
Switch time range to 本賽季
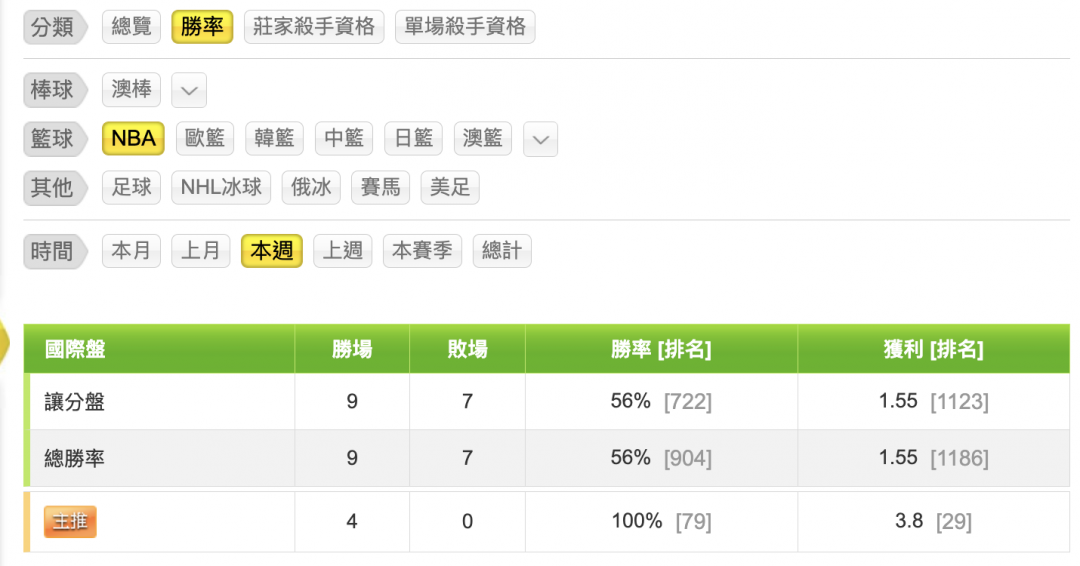click(x=421, y=251)
